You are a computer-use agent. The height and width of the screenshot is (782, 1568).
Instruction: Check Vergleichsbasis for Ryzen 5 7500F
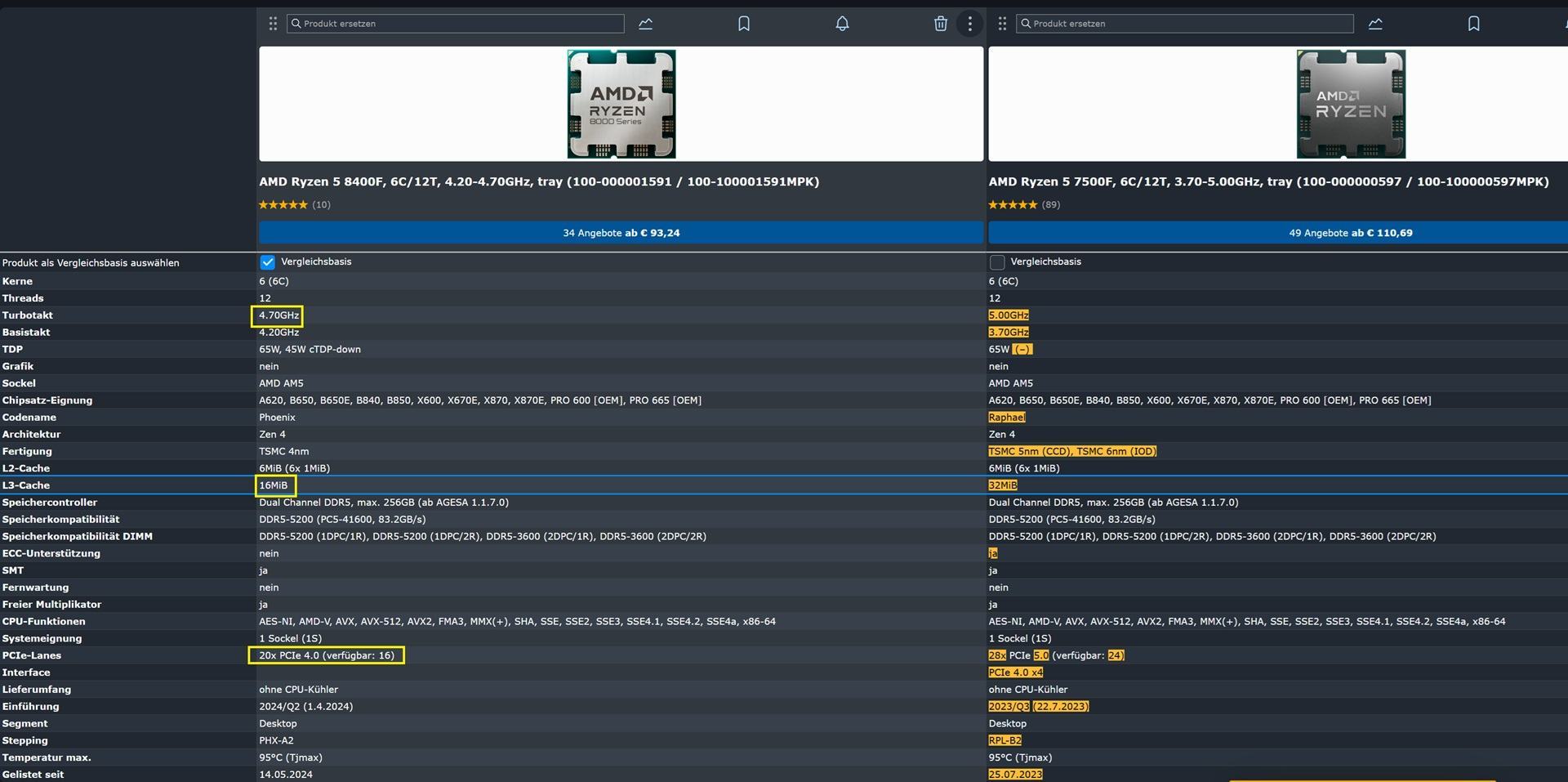996,262
